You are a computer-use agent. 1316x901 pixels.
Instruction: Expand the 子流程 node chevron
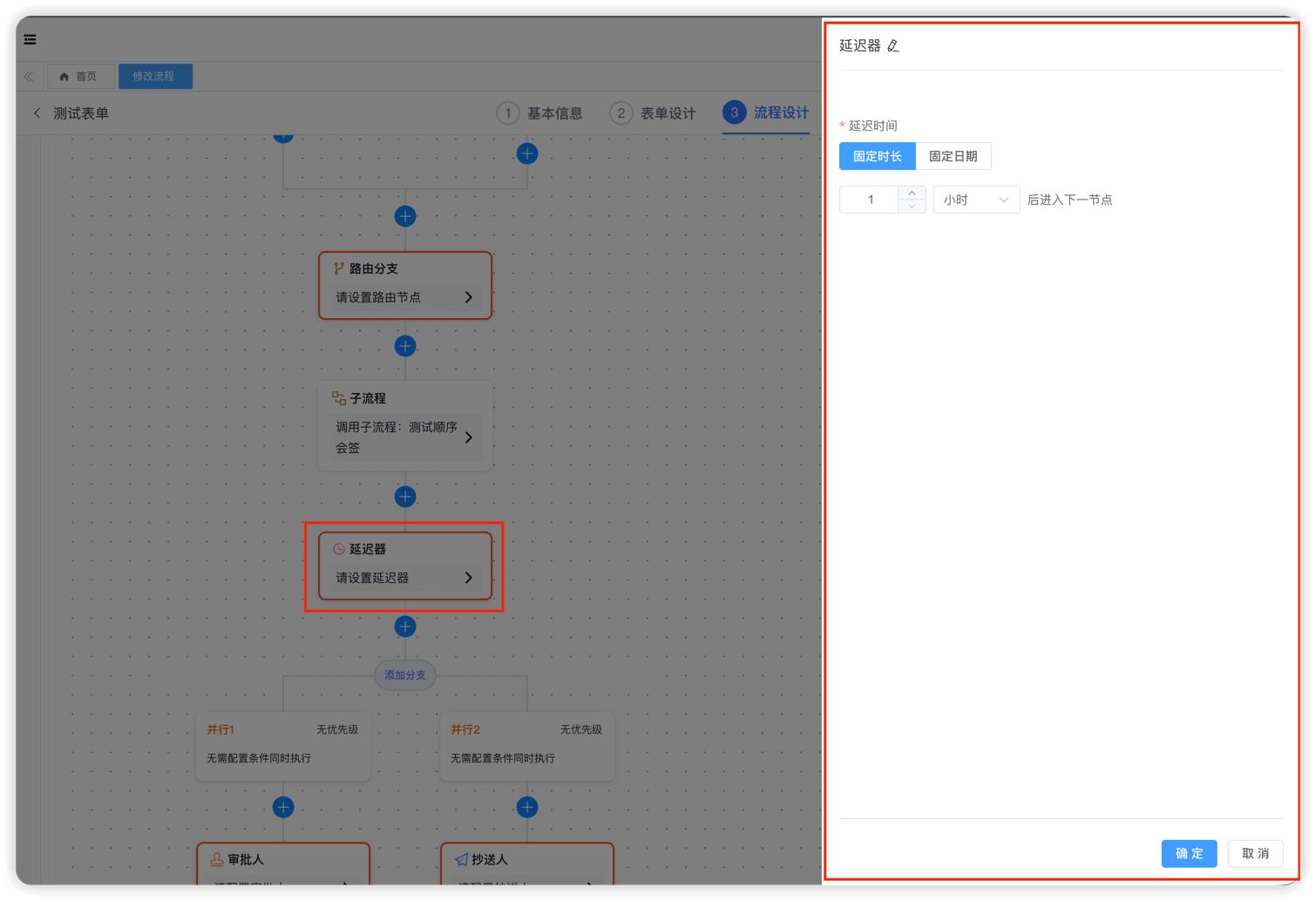click(468, 437)
